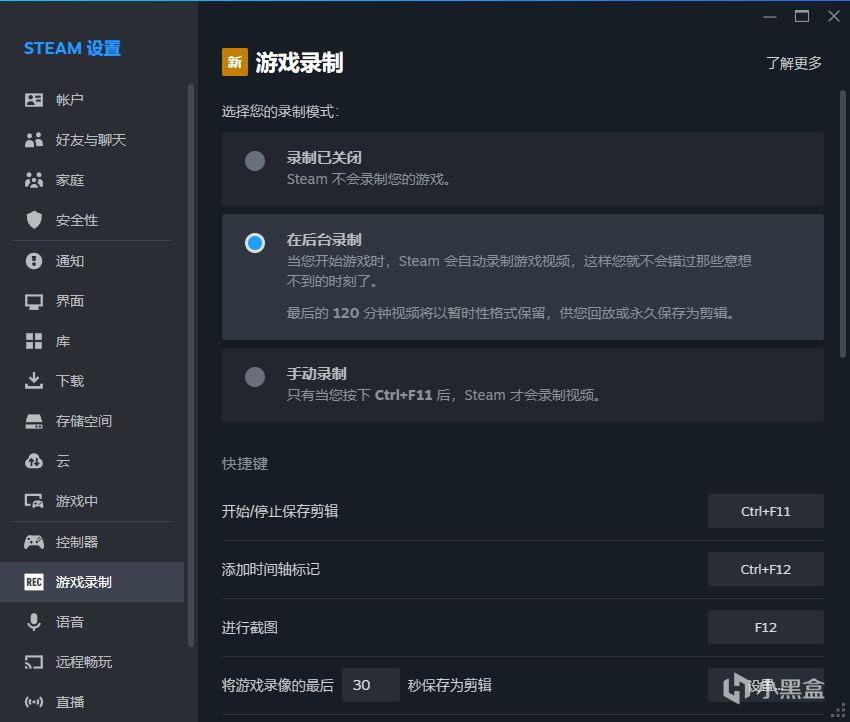850x722 pixels.
Task: Click 添加时间轴标记 label
Action: (x=271, y=569)
